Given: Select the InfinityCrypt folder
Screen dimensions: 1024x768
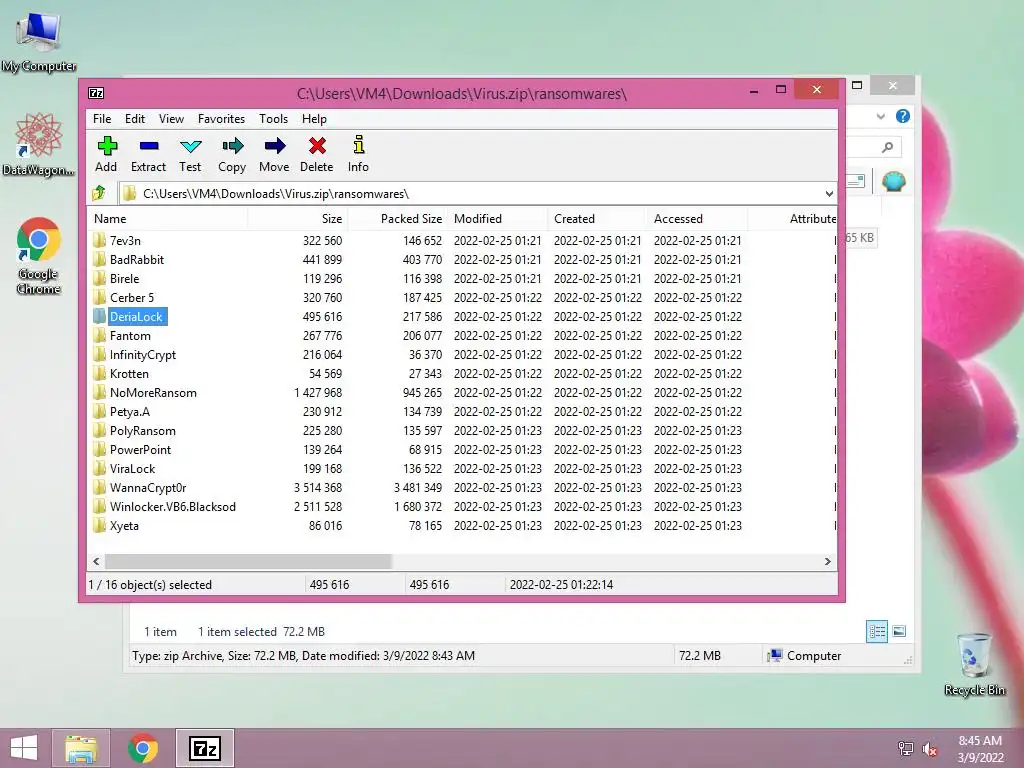Looking at the screenshot, I should tap(143, 355).
